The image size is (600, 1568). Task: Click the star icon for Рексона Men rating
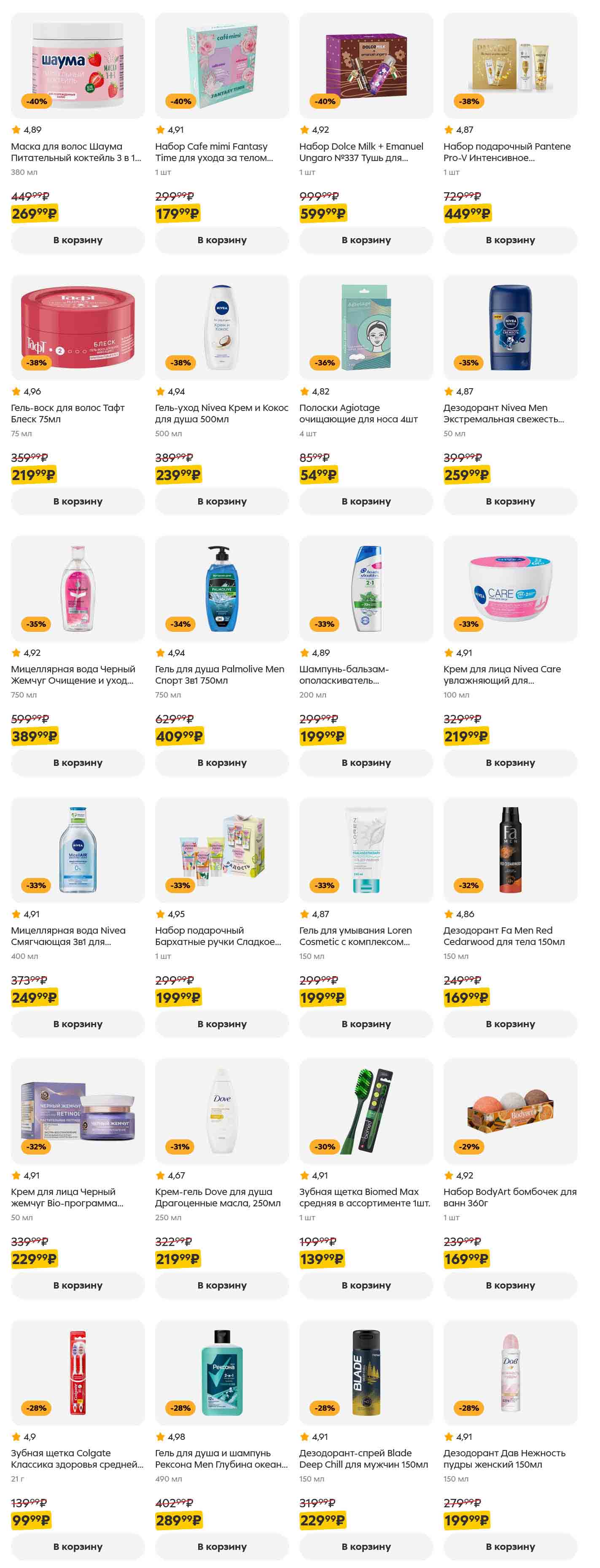tap(160, 1436)
